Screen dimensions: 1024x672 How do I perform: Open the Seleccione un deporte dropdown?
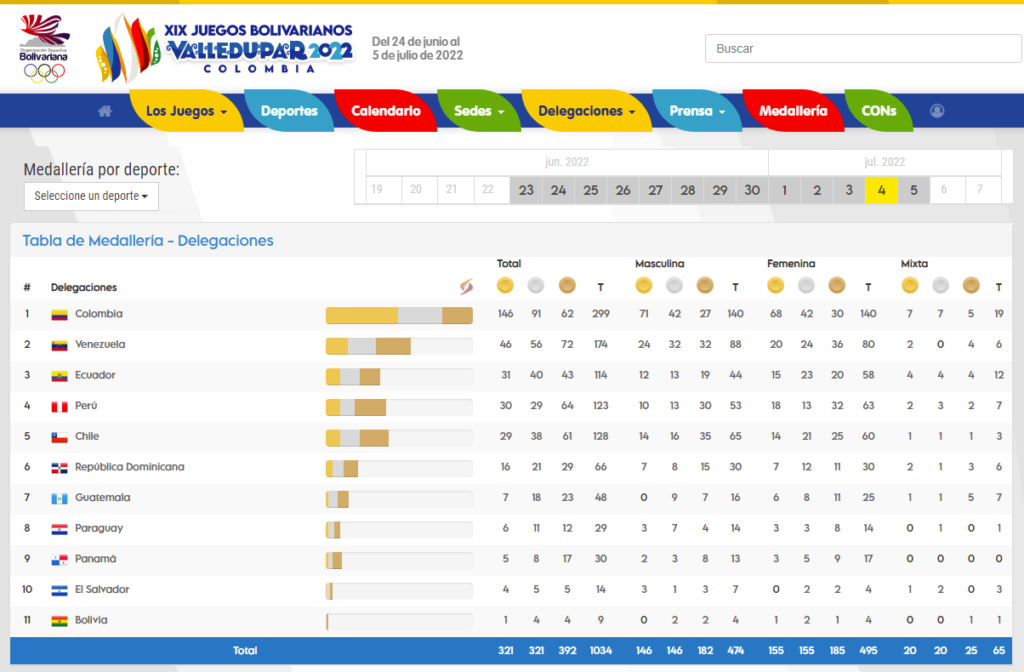[x=91, y=196]
